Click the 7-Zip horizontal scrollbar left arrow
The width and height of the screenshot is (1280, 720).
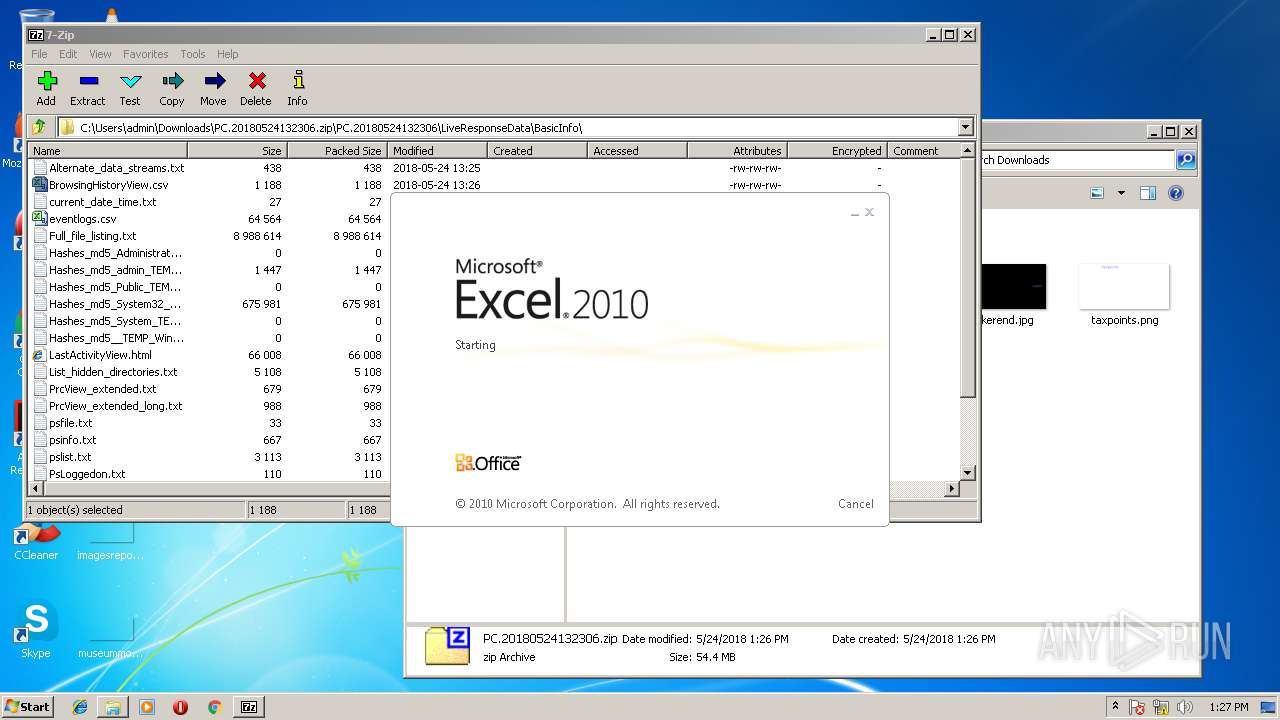[x=37, y=489]
